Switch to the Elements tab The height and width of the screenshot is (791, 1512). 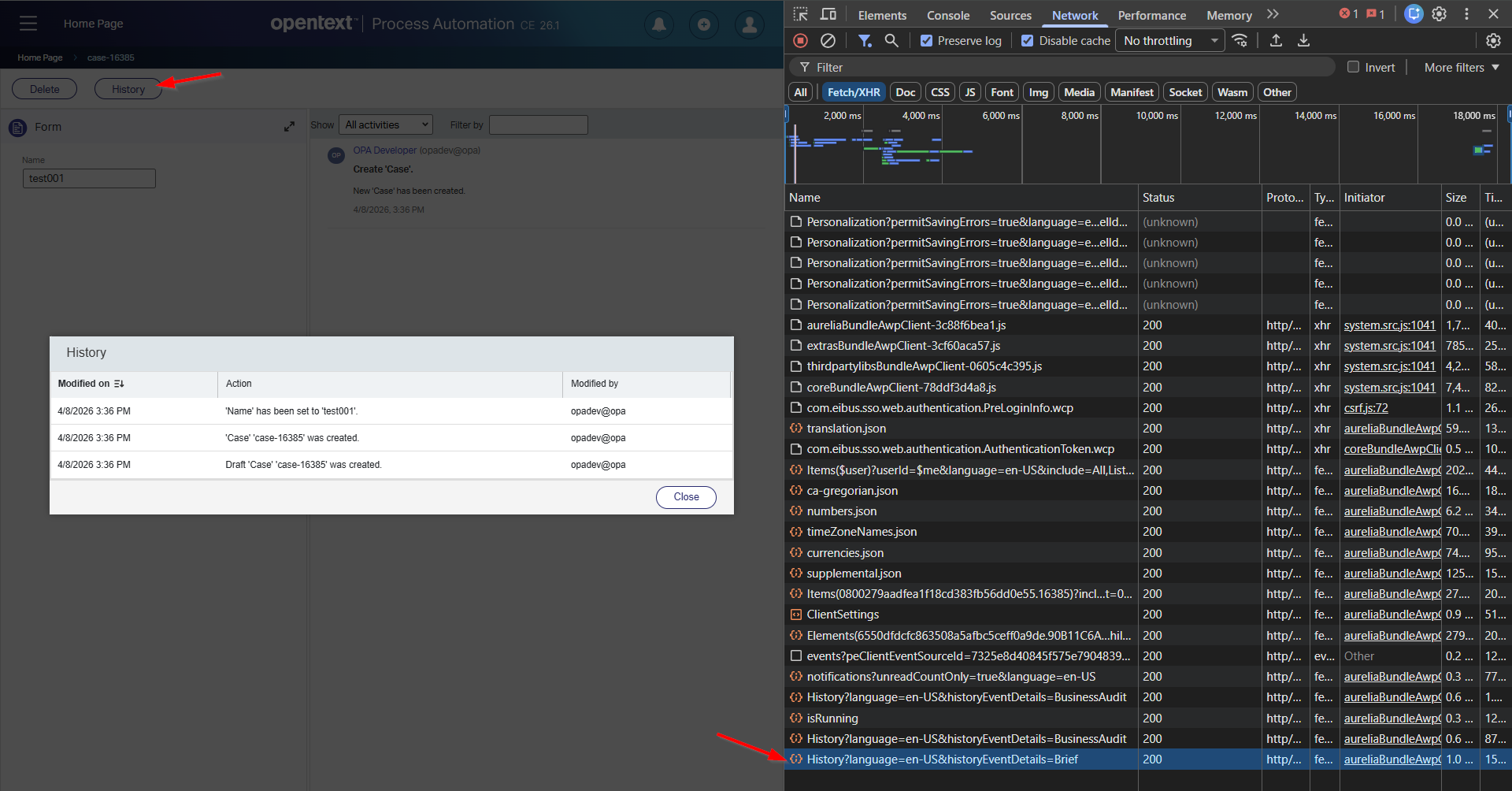click(882, 15)
